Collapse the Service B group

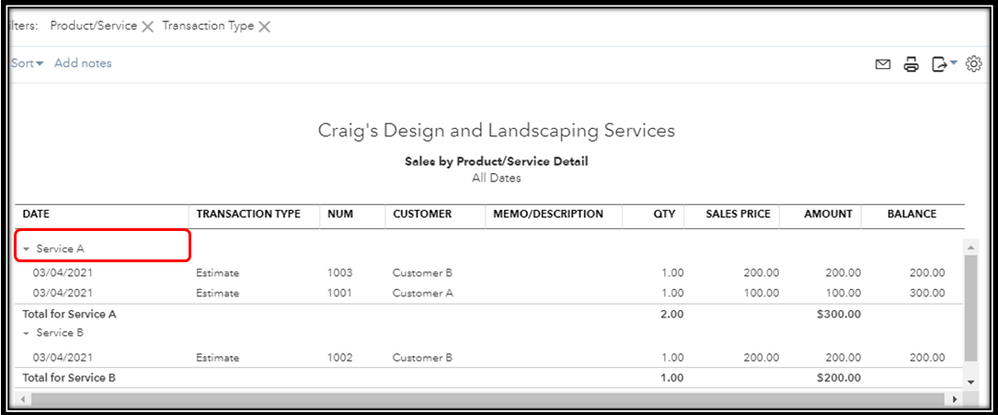click(26, 333)
